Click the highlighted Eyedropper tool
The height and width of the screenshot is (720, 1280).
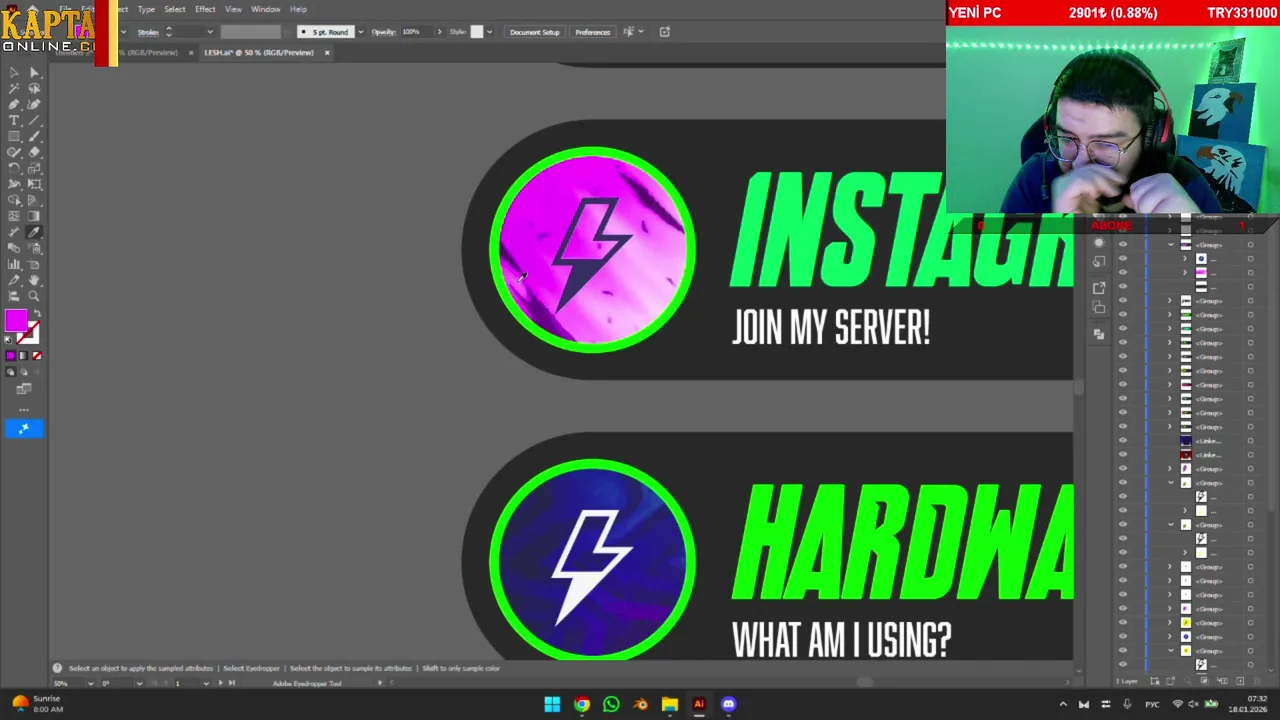click(34, 233)
